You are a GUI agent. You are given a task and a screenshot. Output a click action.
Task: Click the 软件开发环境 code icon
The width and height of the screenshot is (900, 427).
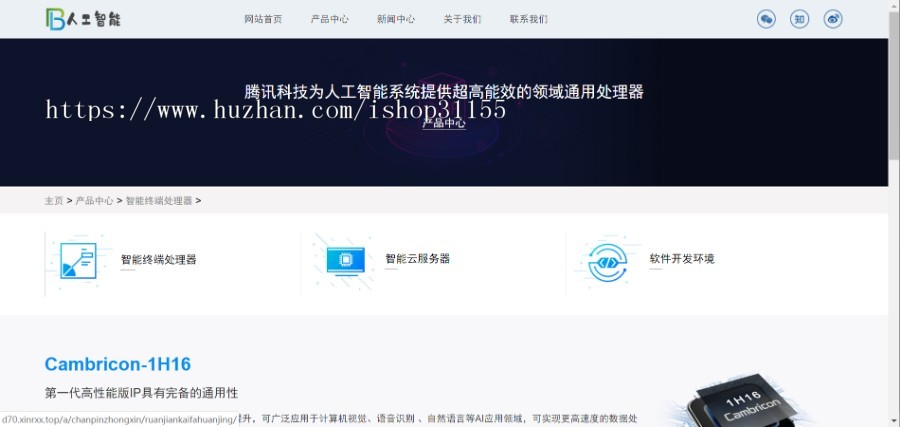tap(608, 262)
